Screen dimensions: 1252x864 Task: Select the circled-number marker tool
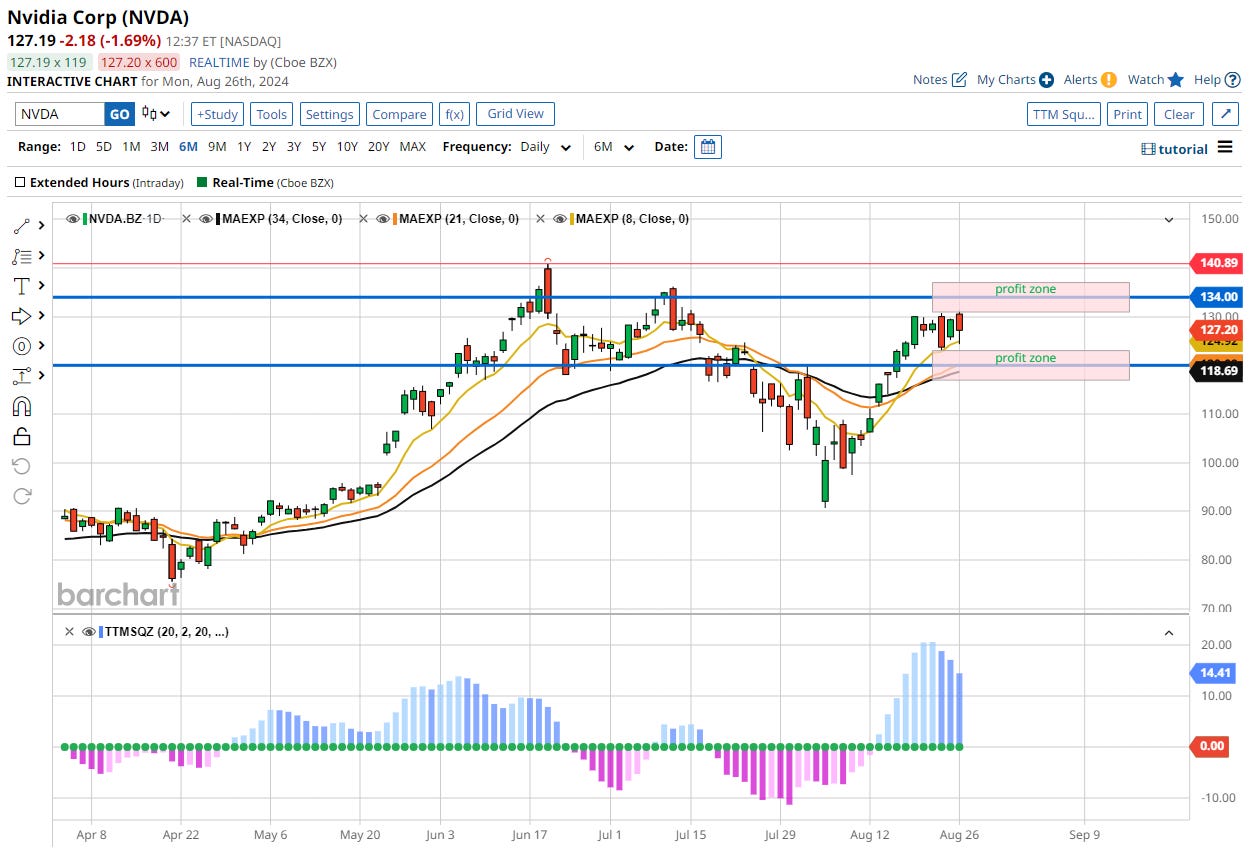(22, 346)
